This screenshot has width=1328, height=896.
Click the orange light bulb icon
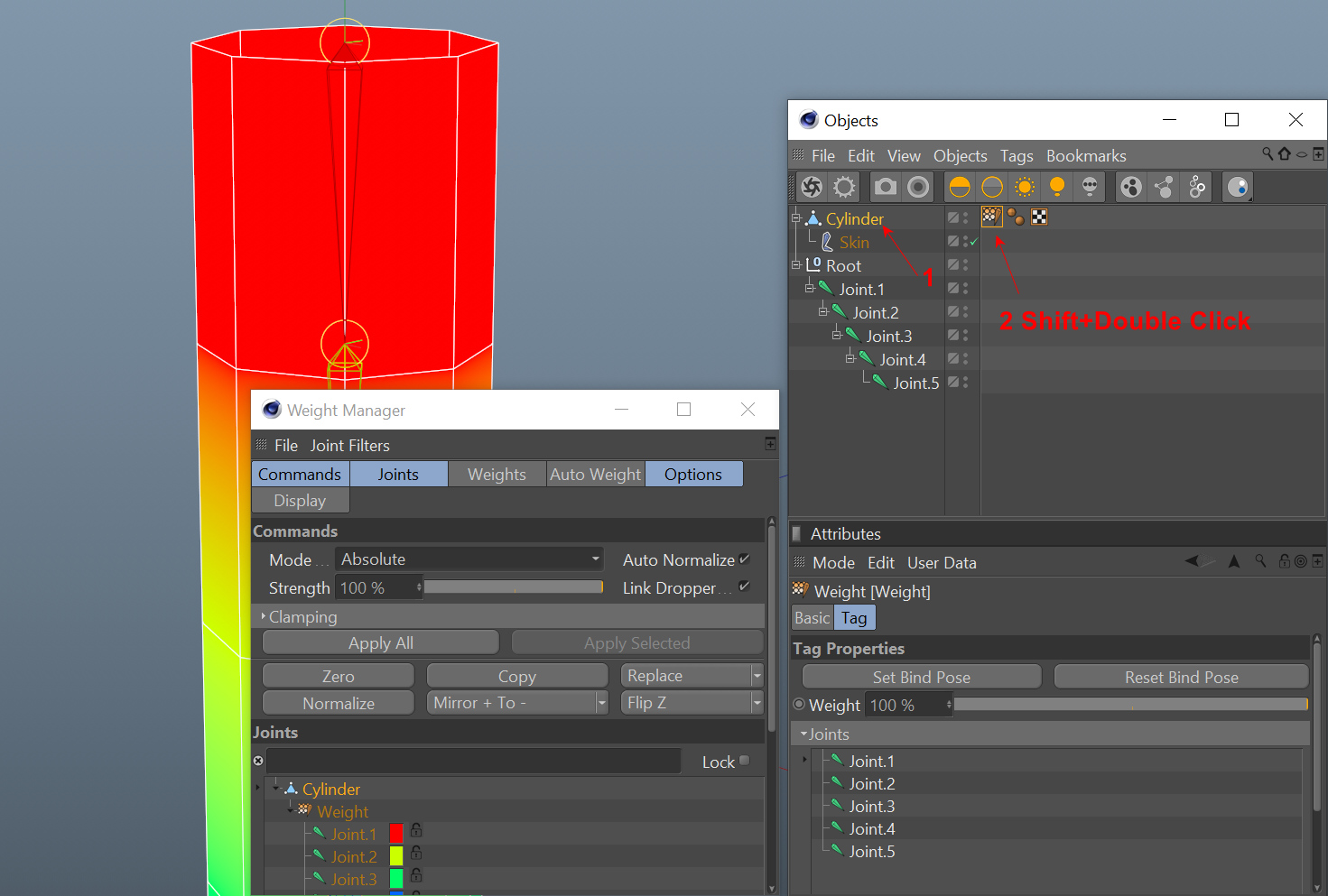pyautogui.click(x=1057, y=187)
